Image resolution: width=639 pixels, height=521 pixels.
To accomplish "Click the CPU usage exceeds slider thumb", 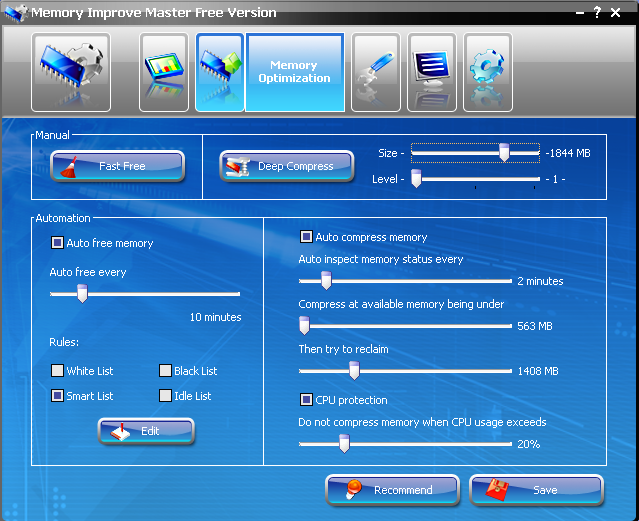I will pyautogui.click(x=344, y=444).
